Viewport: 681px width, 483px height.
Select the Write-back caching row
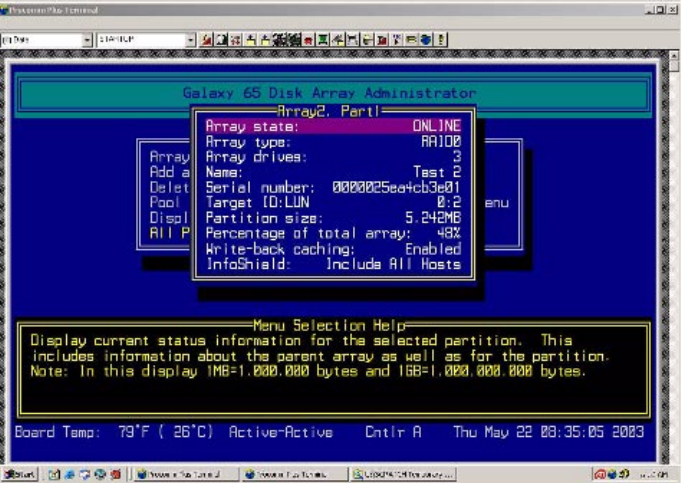[333, 248]
